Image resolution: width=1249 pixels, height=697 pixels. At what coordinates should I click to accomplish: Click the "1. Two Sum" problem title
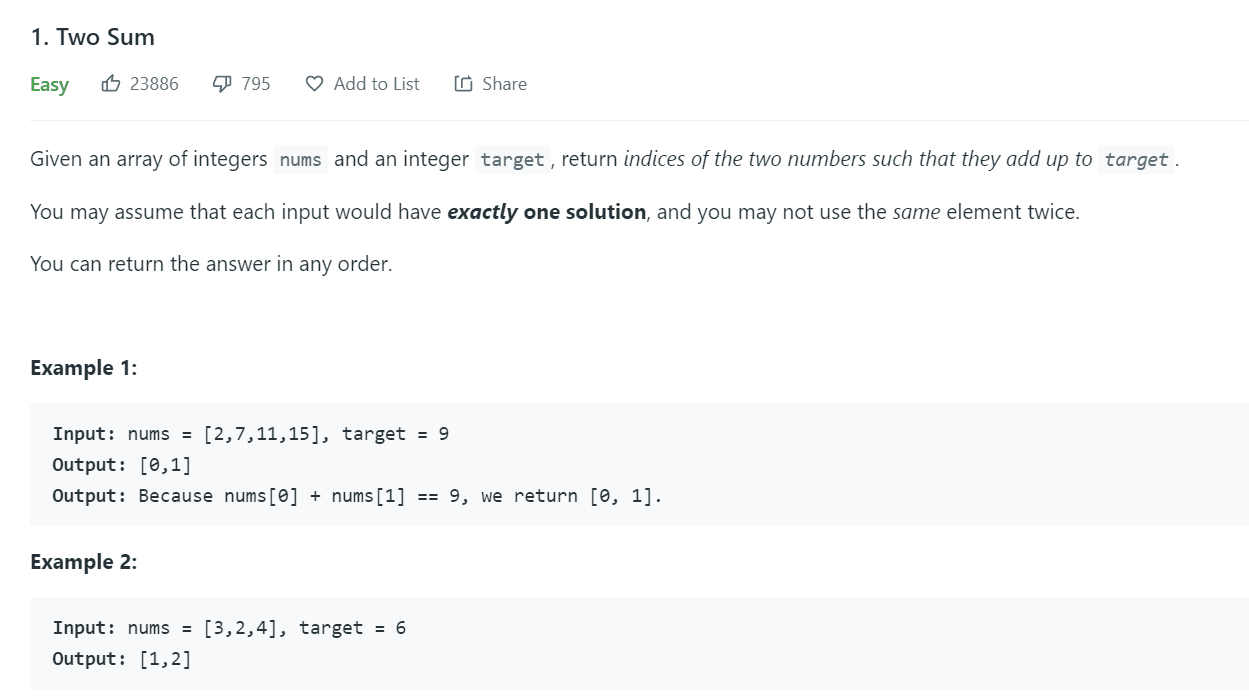pos(92,37)
